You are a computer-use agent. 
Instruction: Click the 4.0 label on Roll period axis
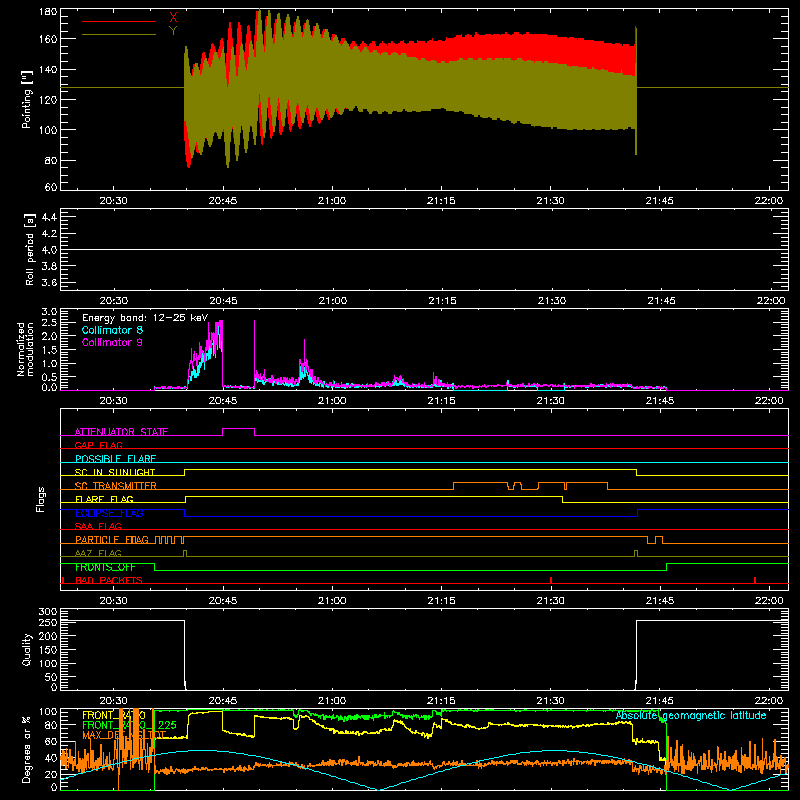pyautogui.click(x=49, y=250)
